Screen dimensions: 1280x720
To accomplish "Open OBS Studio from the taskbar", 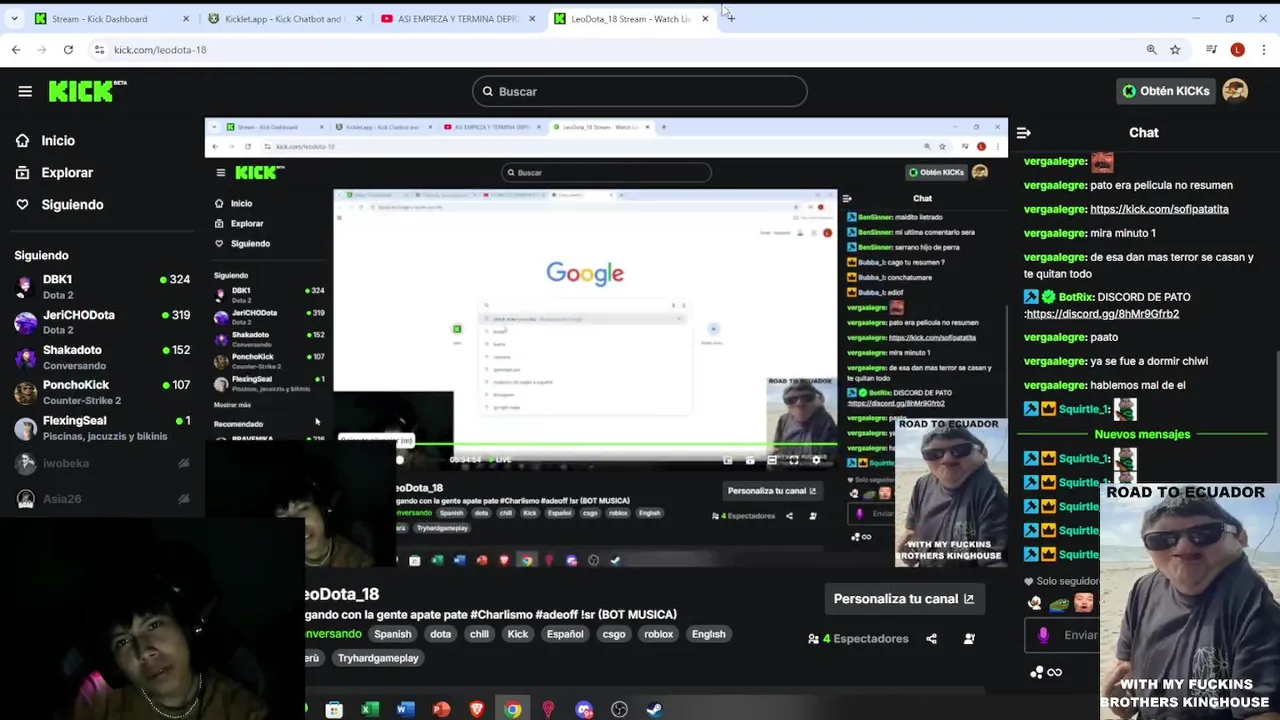I will 619,710.
